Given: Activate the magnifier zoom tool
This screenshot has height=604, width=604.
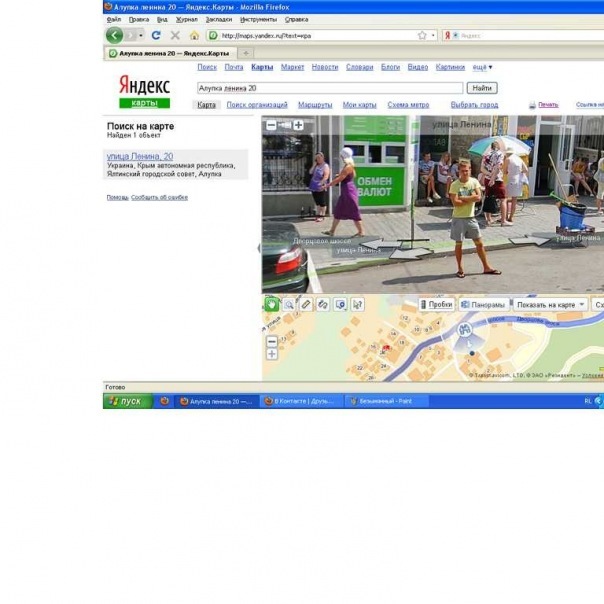Looking at the screenshot, I should tap(289, 304).
